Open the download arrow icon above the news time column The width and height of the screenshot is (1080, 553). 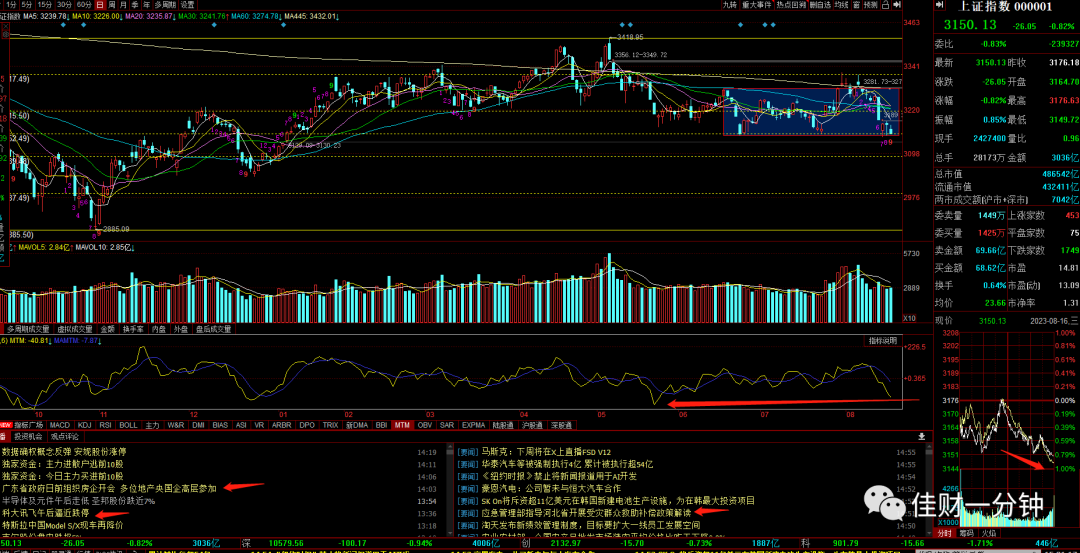click(x=922, y=436)
